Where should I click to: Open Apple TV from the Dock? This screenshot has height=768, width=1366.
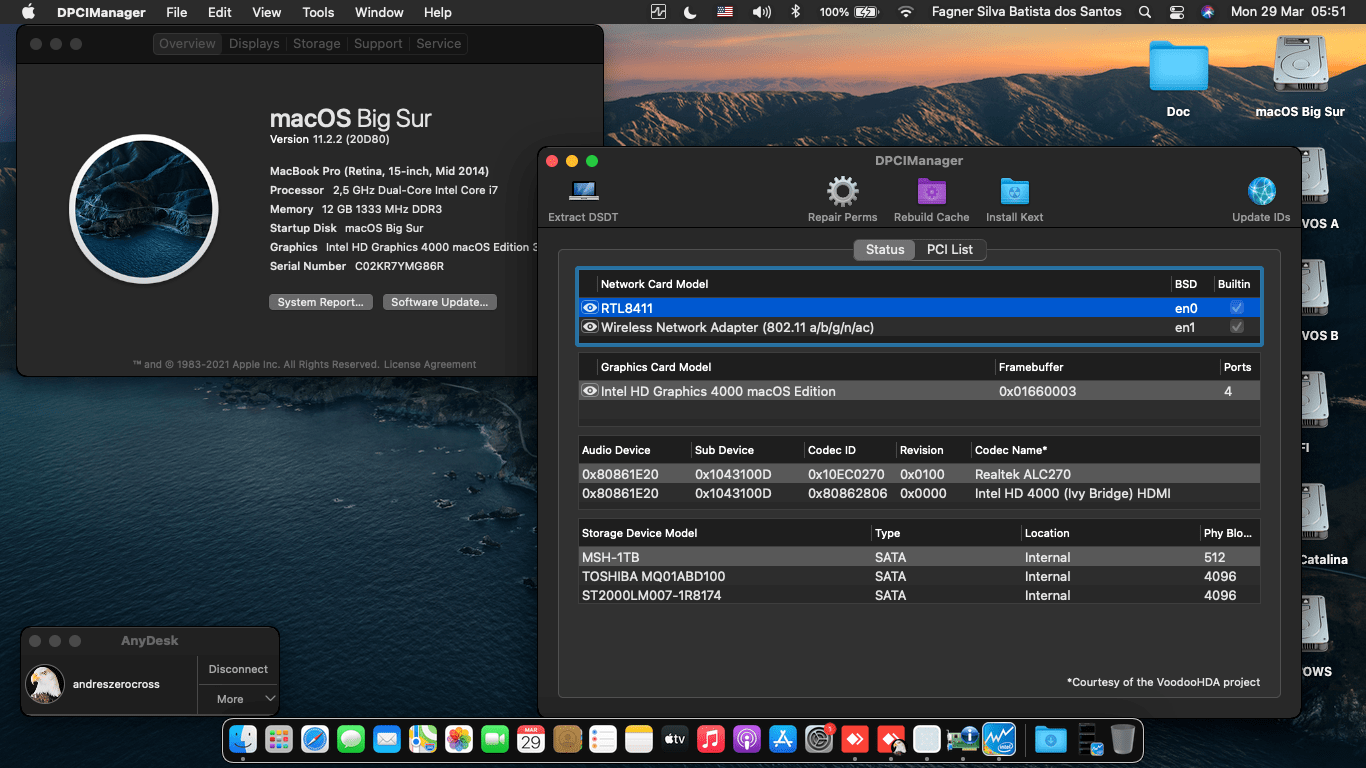coord(675,739)
